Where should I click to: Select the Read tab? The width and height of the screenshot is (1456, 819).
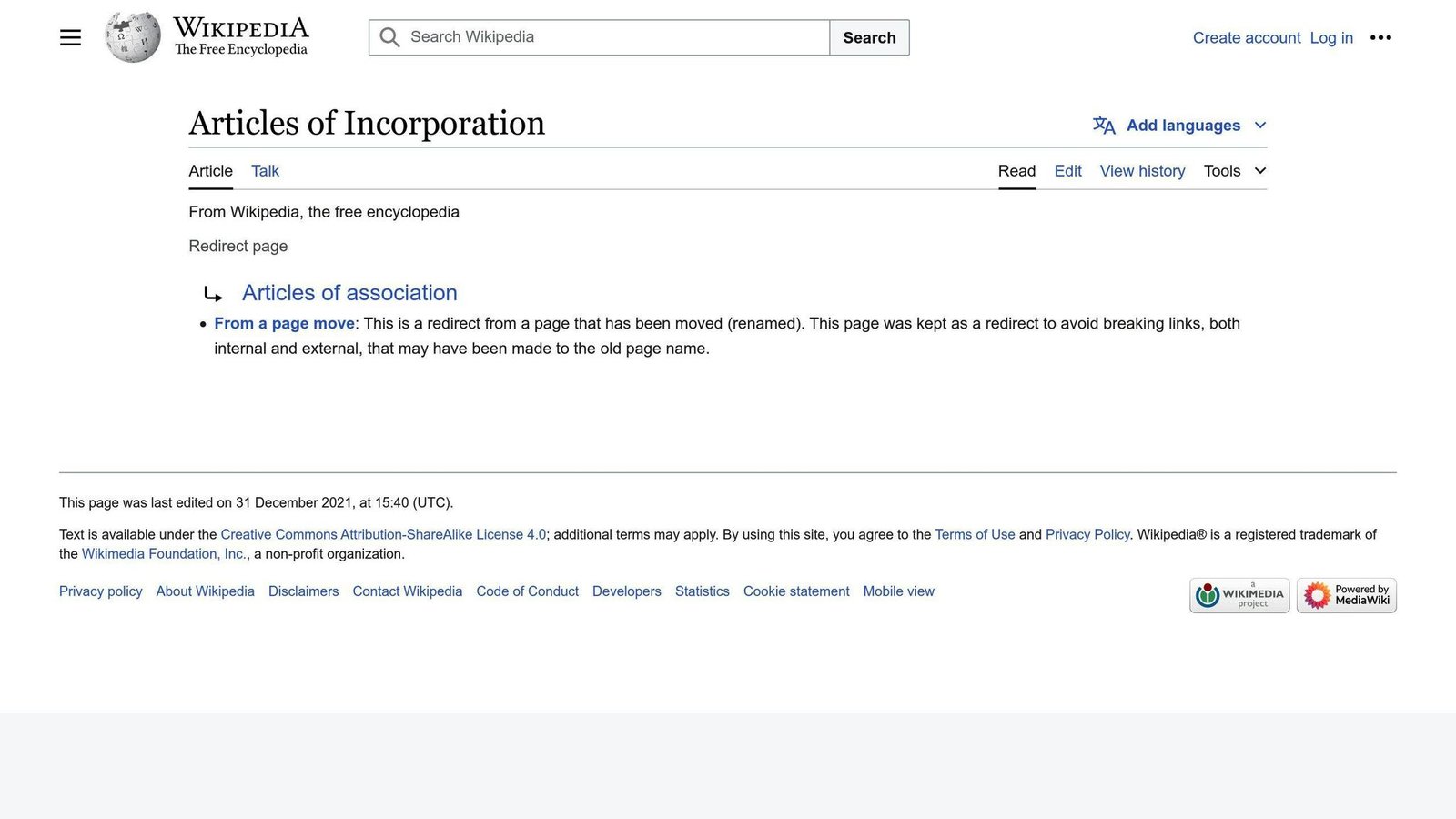point(1016,171)
